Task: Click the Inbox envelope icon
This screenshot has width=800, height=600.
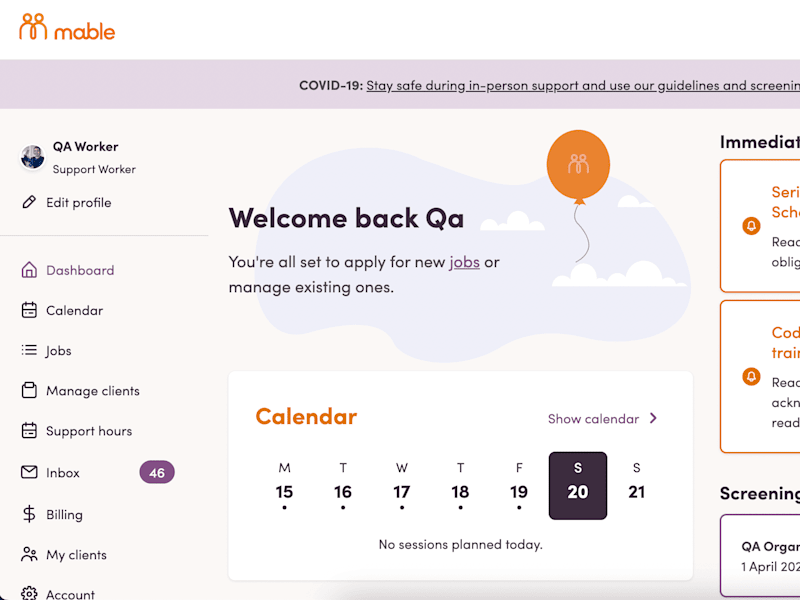Action: pos(29,472)
